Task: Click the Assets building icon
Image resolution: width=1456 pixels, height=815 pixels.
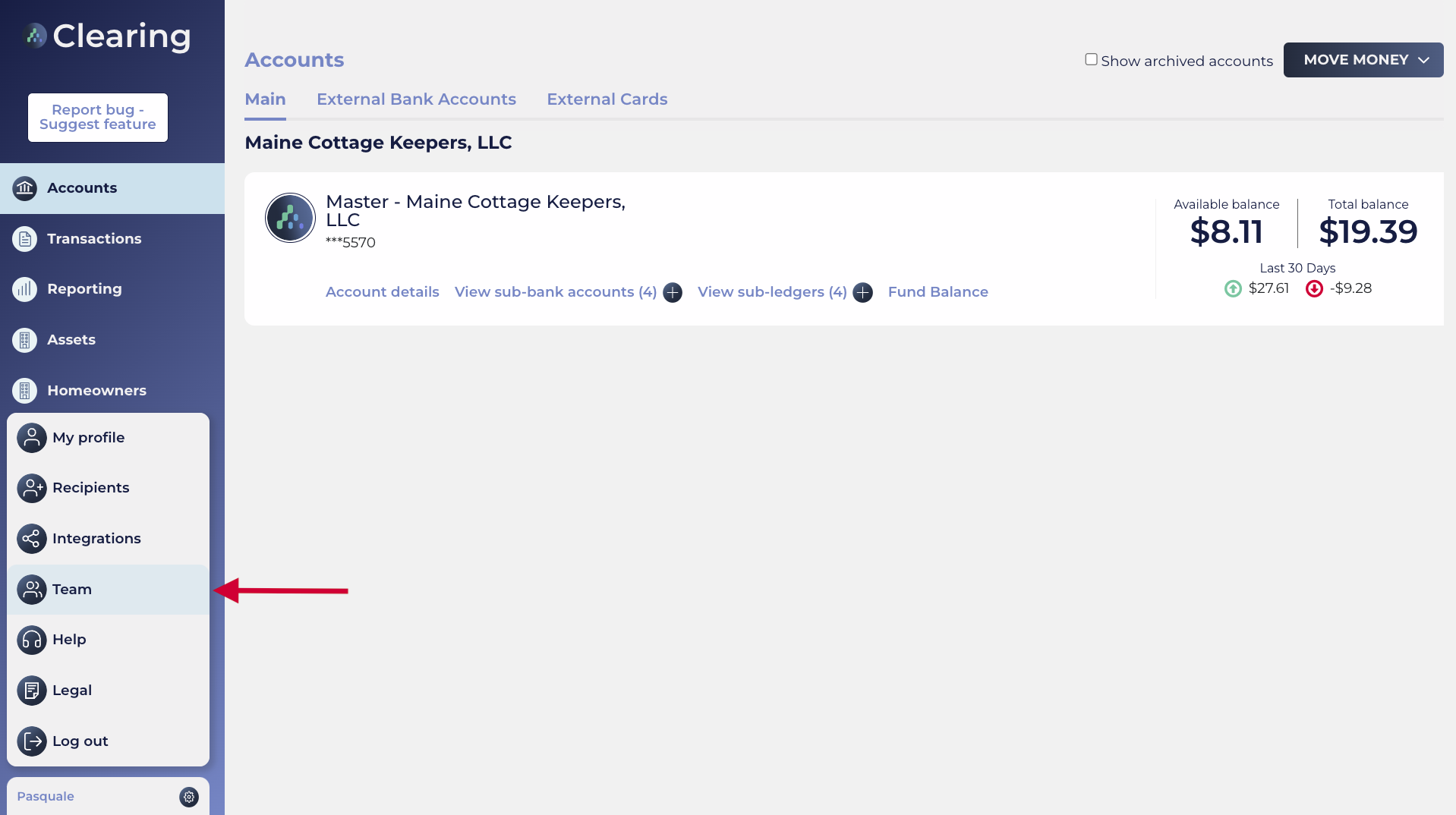Action: coord(24,340)
